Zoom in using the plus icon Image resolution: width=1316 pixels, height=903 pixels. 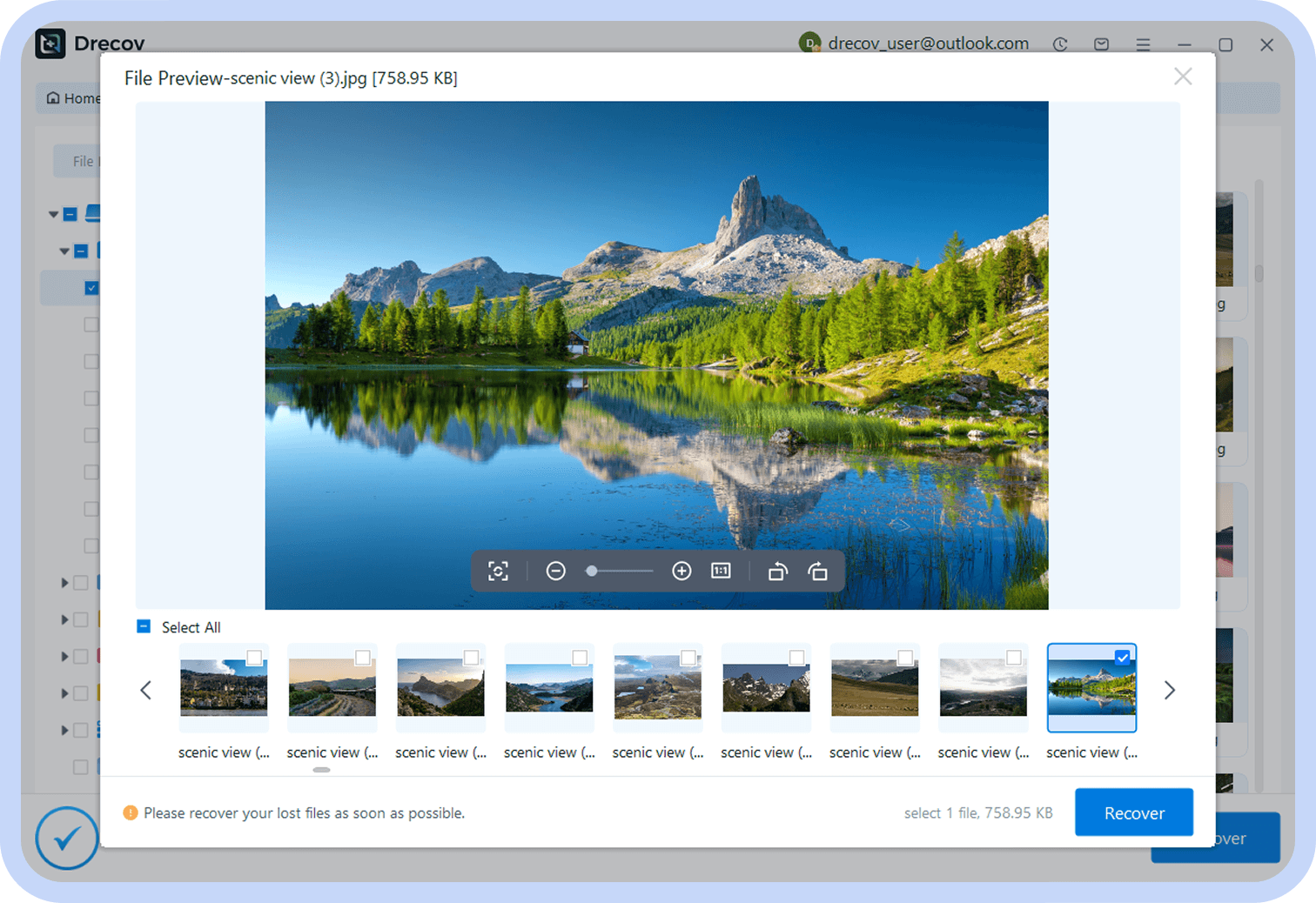click(681, 572)
